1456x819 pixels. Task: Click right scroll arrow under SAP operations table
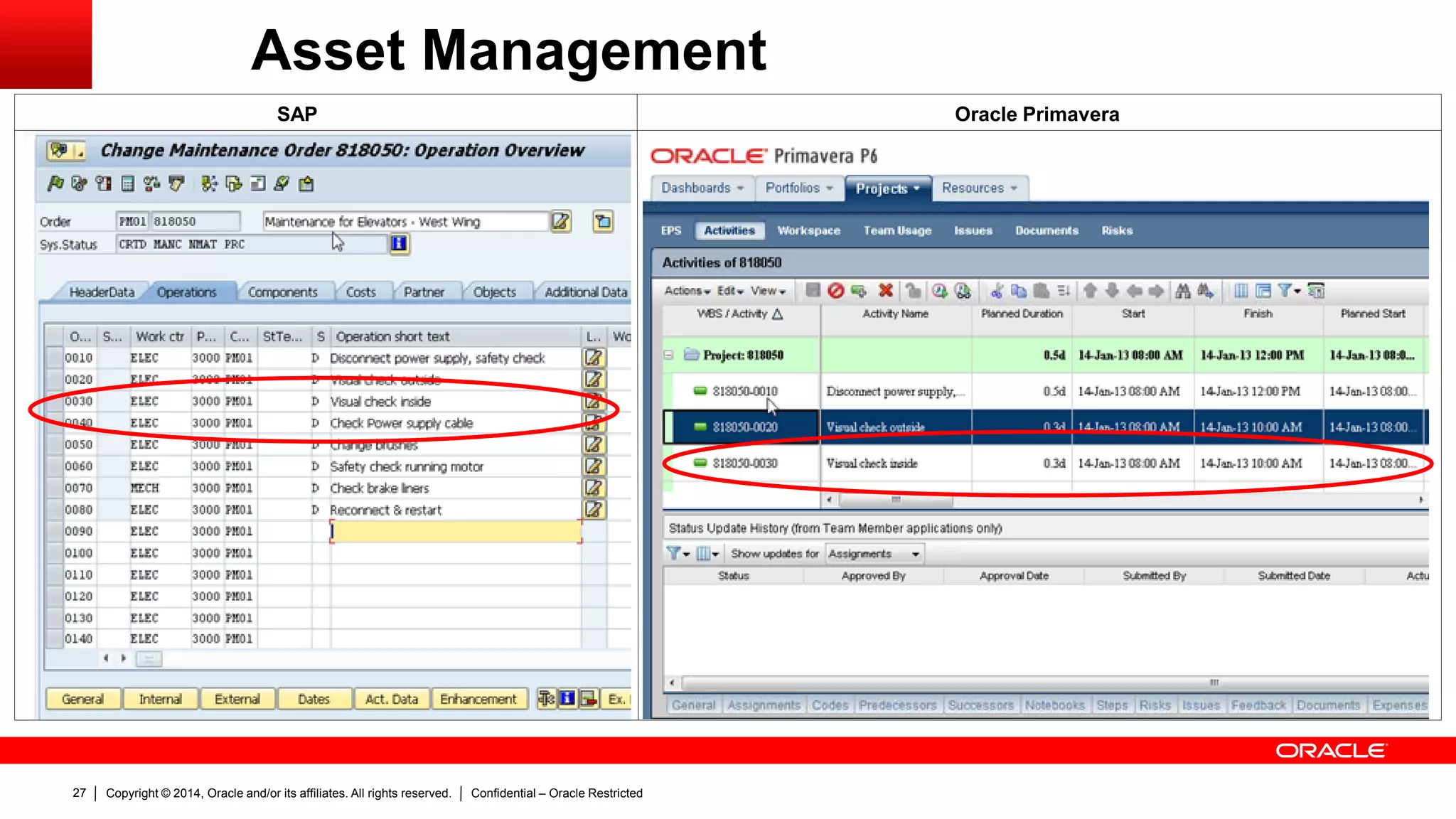click(123, 658)
